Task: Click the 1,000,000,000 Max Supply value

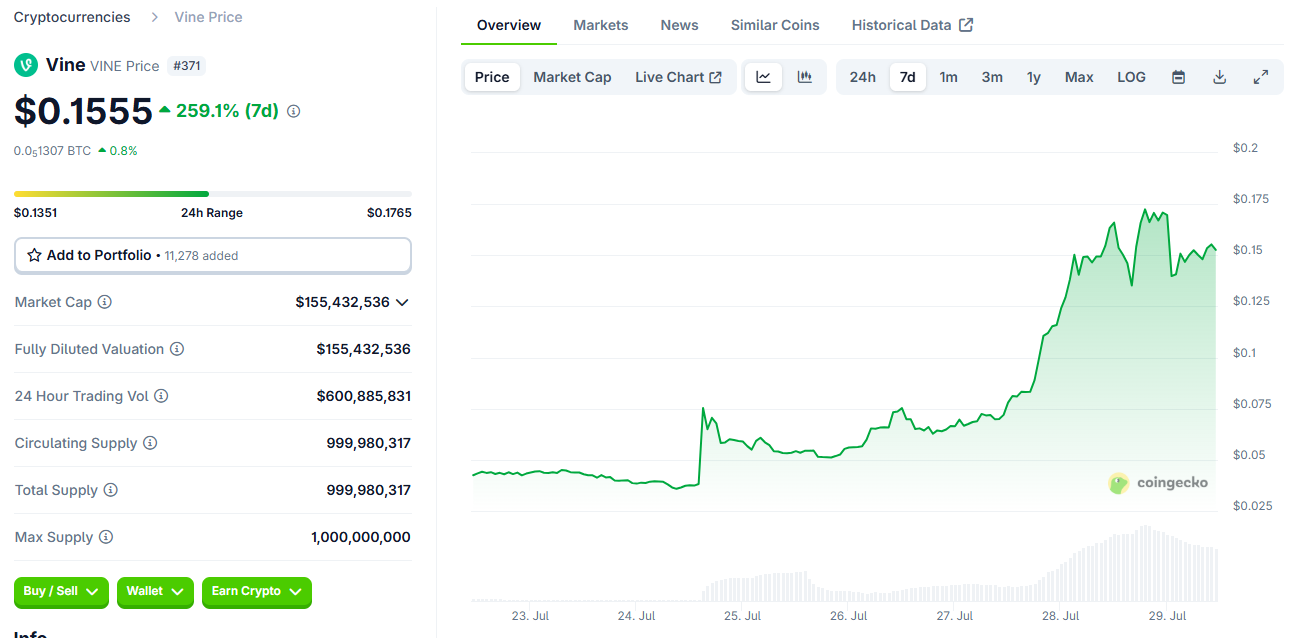Action: point(361,537)
